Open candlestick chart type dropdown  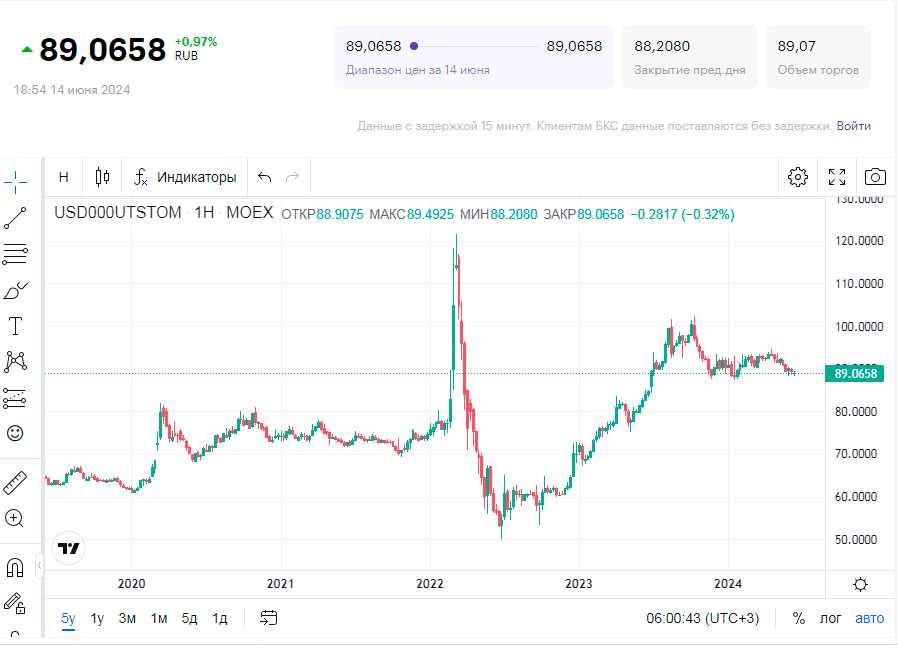tap(102, 177)
